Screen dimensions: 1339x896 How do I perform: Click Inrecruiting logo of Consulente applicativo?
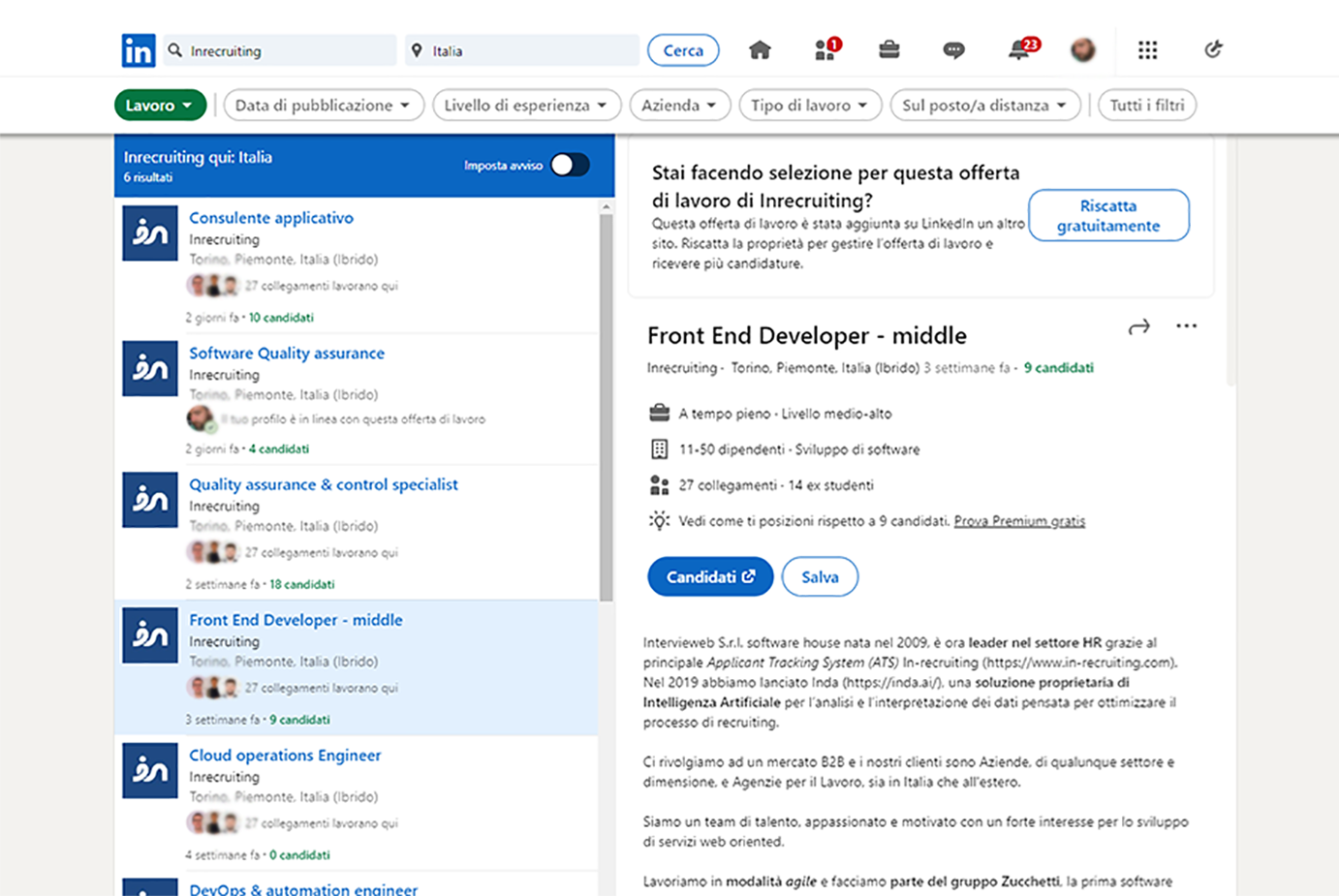[x=150, y=233]
